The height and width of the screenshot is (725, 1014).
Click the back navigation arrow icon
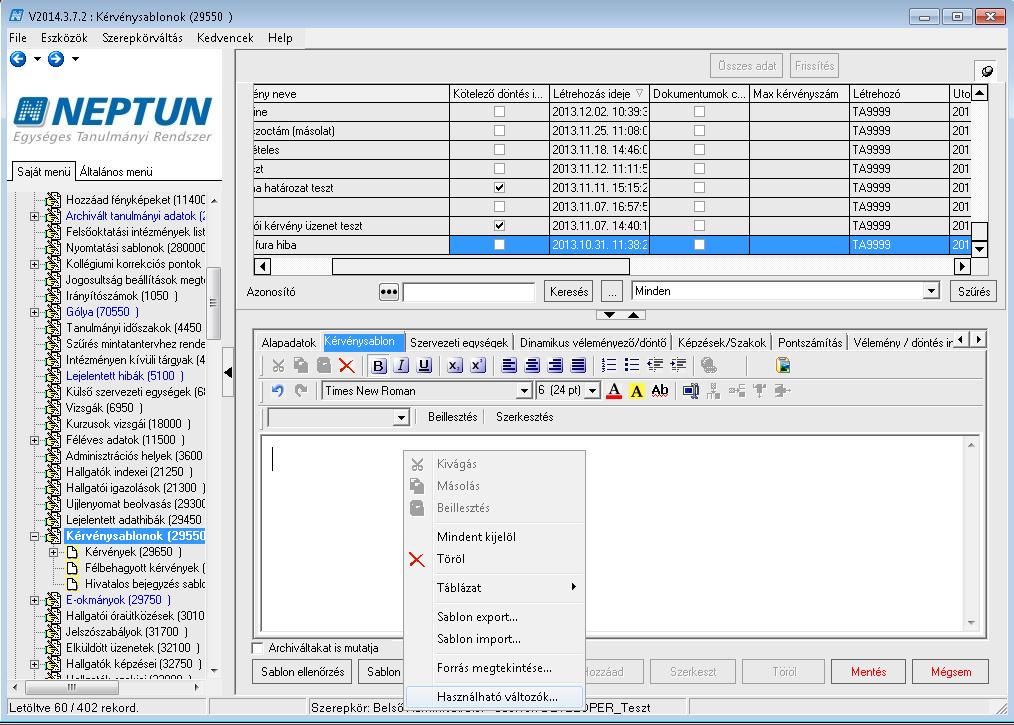(18, 59)
